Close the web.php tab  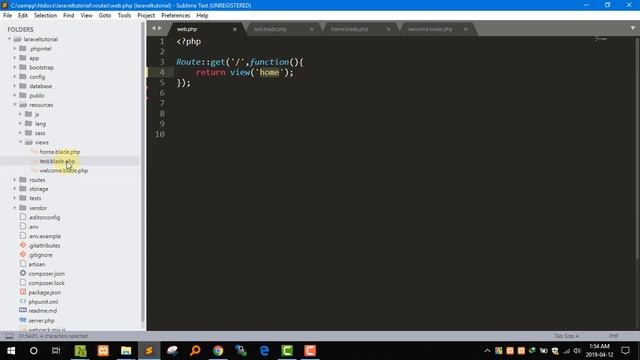tap(235, 29)
